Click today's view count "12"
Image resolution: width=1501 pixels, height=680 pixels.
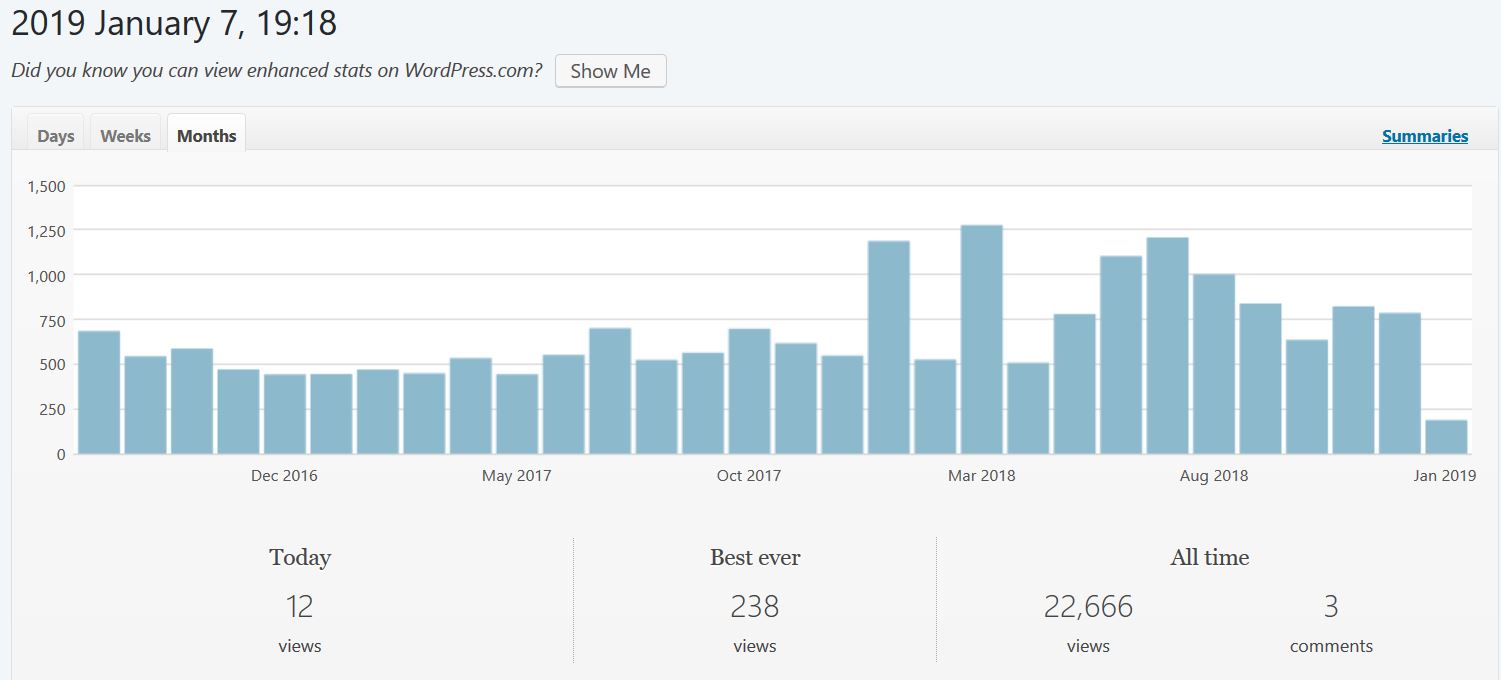click(299, 606)
